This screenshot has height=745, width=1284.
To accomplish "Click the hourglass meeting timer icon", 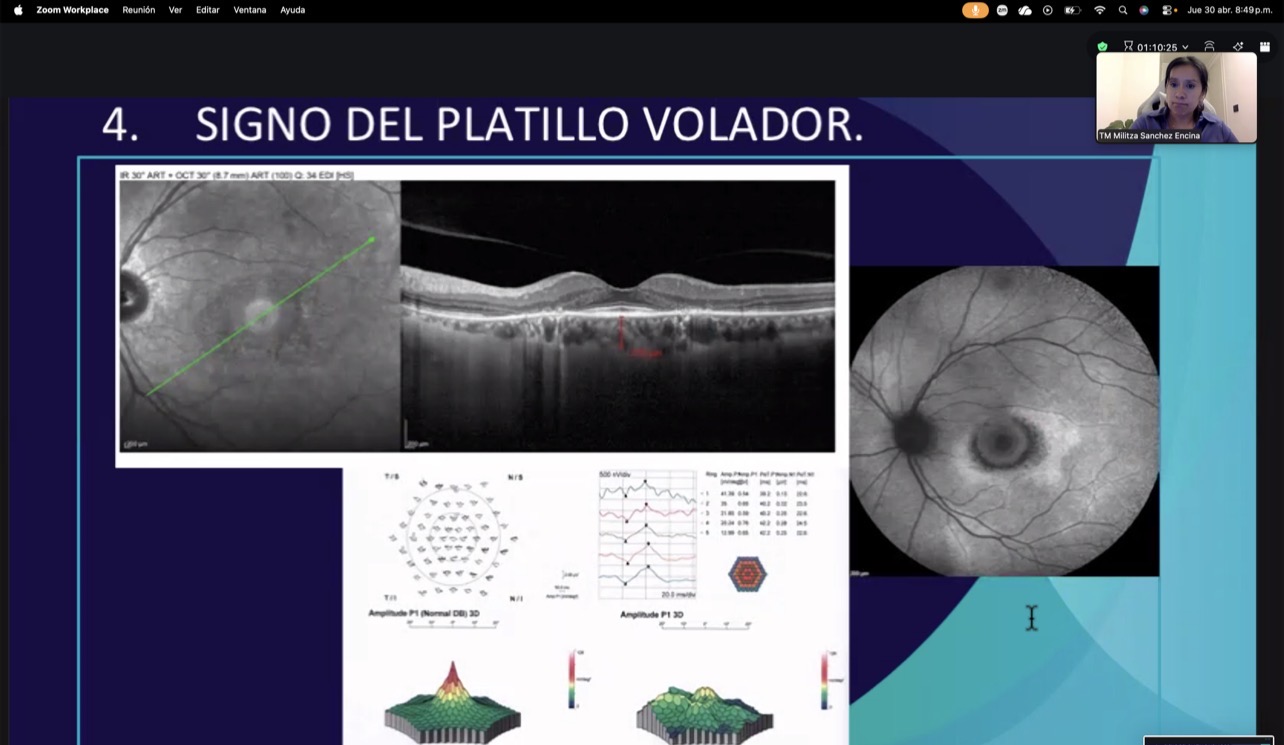I will point(1128,46).
